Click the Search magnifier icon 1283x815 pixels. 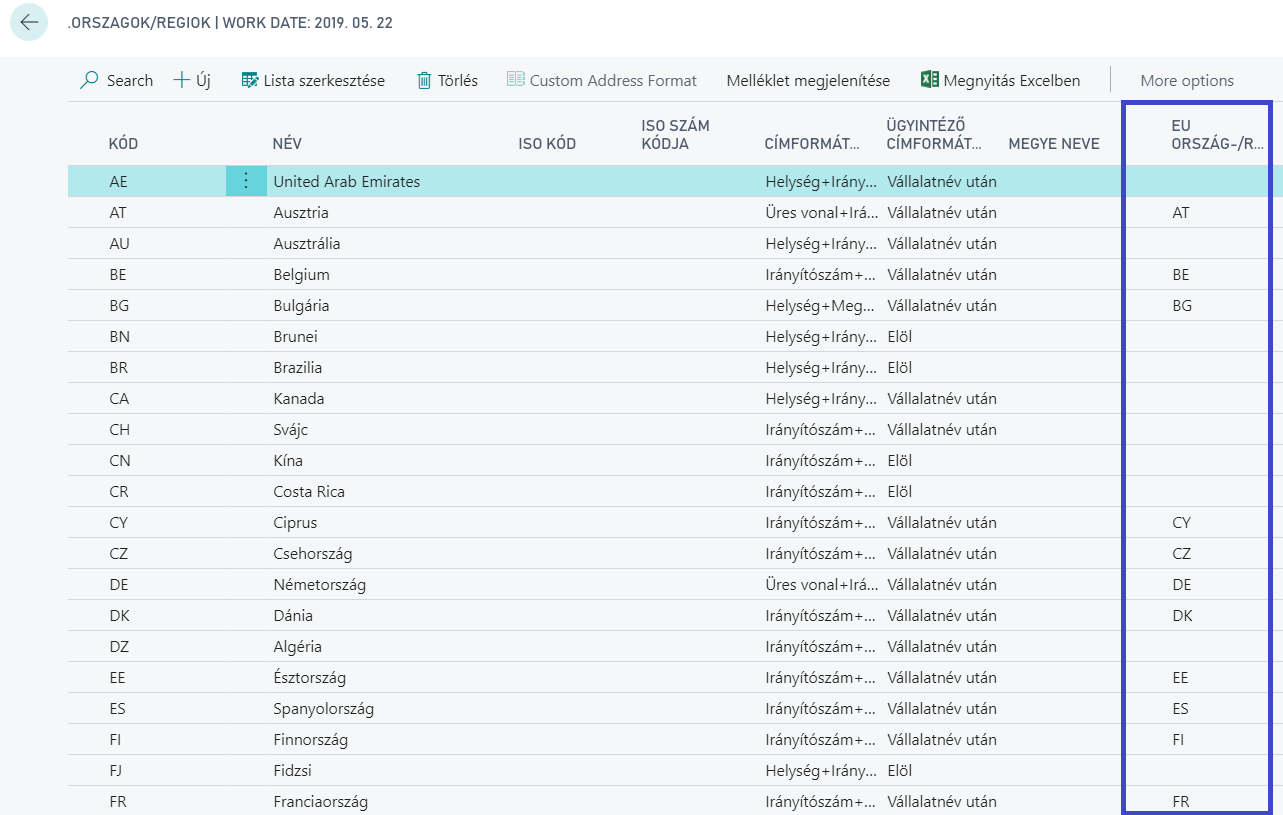(89, 80)
